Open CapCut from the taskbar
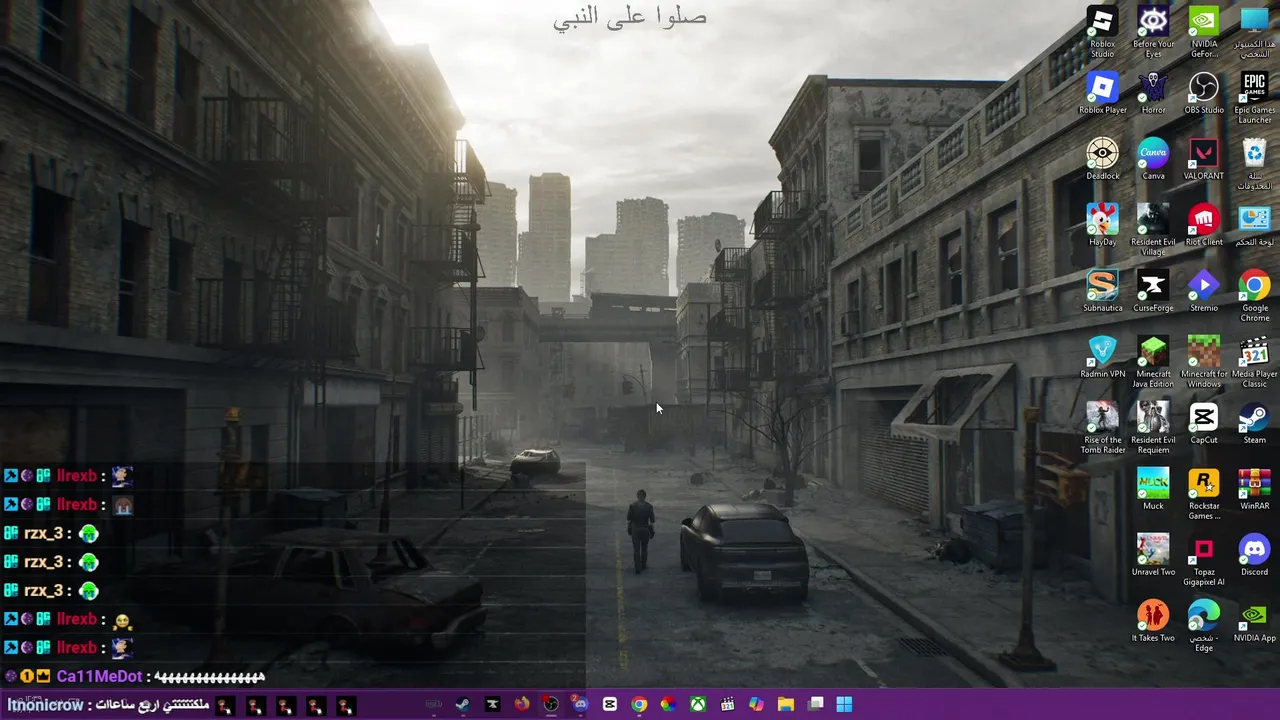Viewport: 1280px width, 720px height. pyautogui.click(x=610, y=704)
